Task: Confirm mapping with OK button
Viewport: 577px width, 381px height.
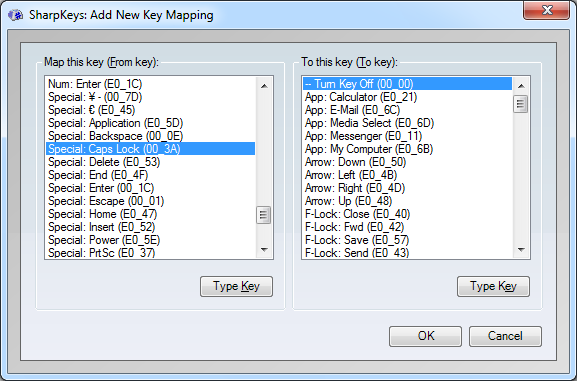Action: [425, 336]
